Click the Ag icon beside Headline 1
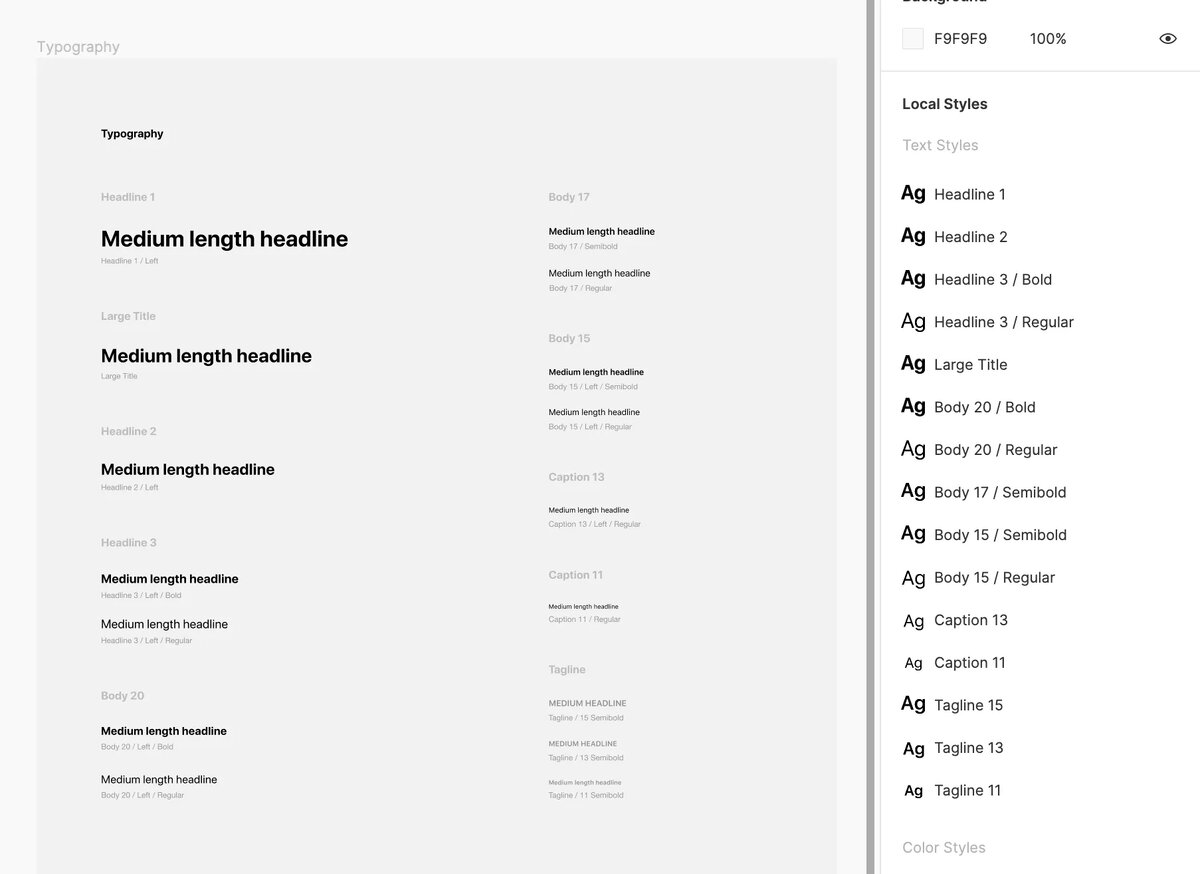This screenshot has height=874, width=1200. pos(913,193)
